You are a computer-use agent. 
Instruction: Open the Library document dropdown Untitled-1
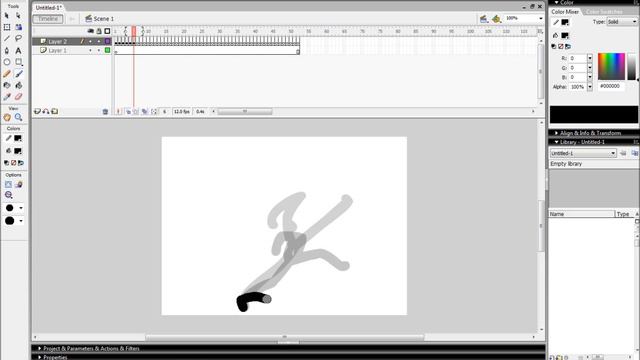[x=583, y=153]
